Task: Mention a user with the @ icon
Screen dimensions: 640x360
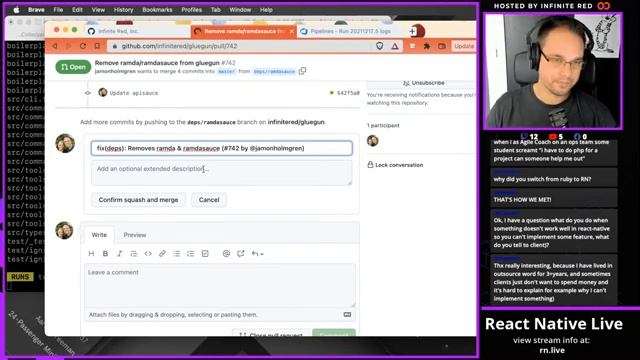Action: pos(226,253)
